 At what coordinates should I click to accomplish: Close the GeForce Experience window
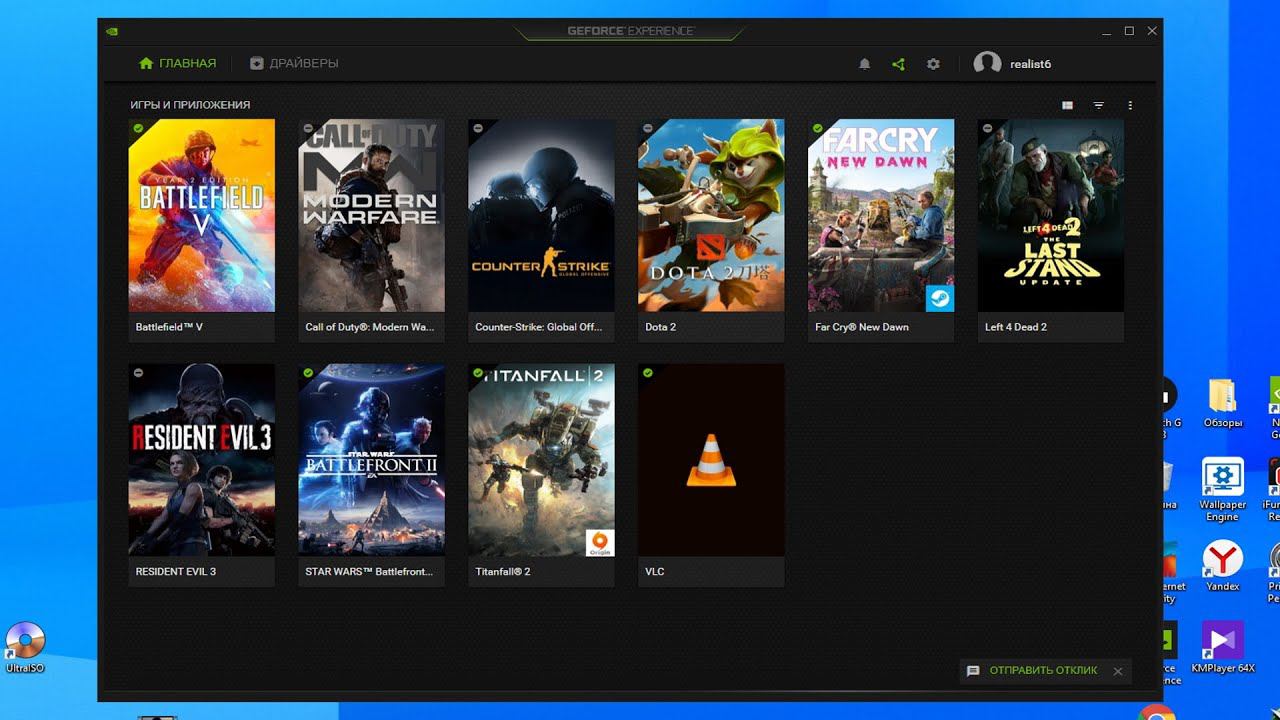[1152, 31]
